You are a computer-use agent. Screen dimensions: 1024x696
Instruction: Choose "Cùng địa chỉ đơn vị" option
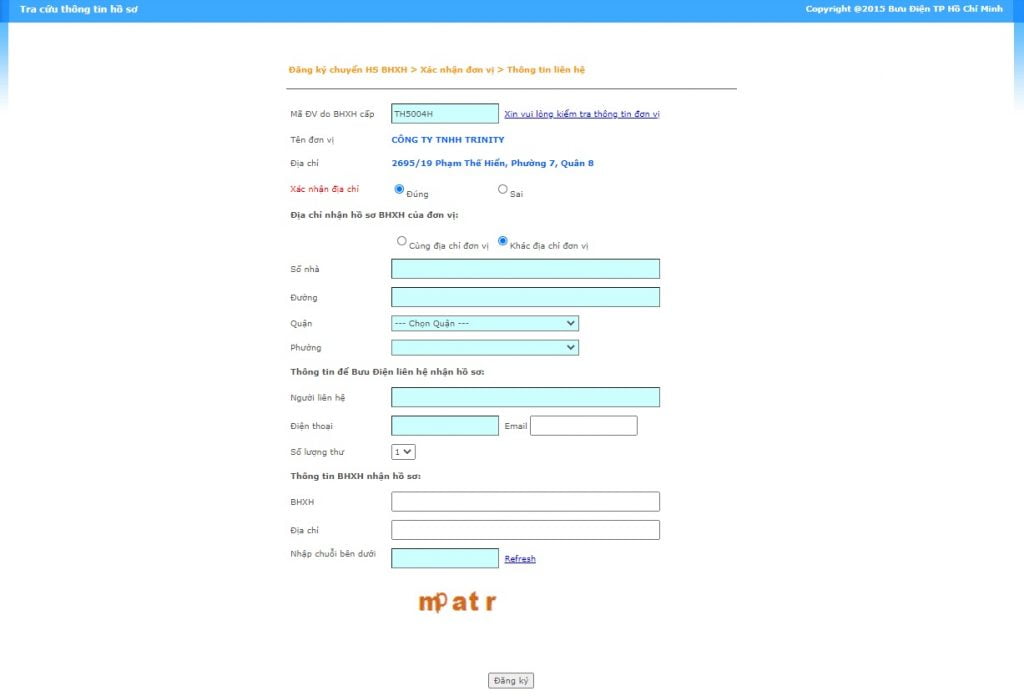[x=402, y=241]
